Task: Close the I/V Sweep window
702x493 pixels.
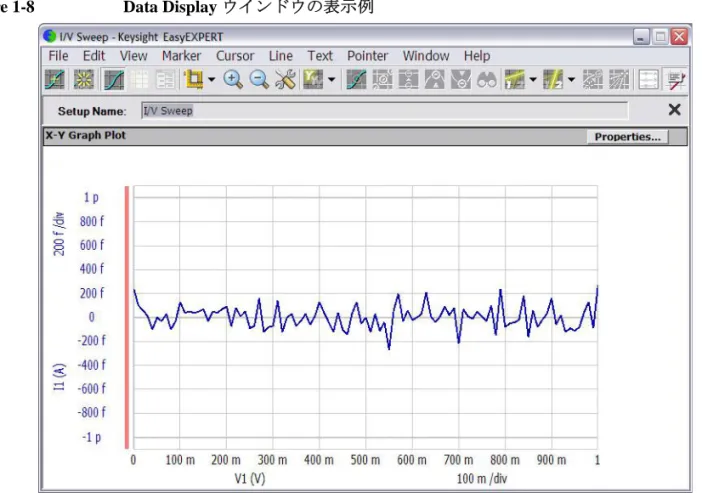Action: 679,36
